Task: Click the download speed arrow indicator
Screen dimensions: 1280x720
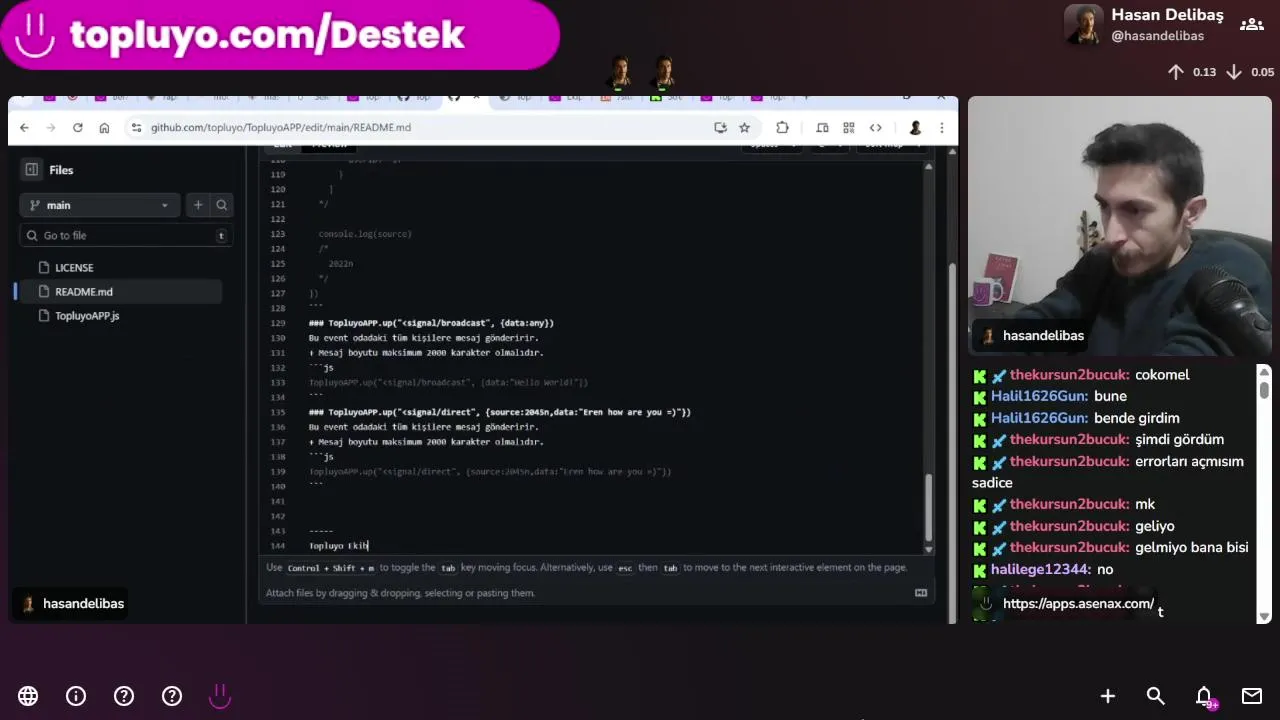Action: [x=1234, y=72]
